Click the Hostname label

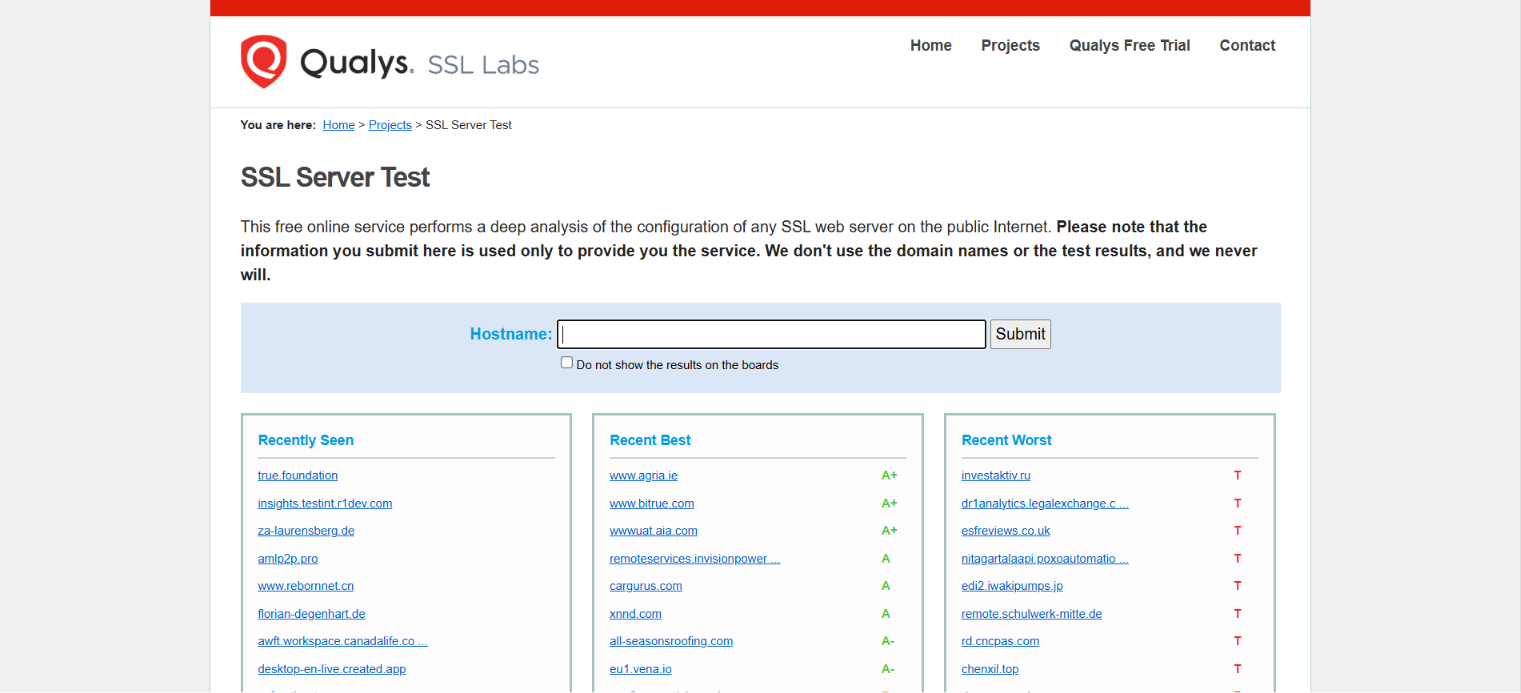tap(510, 334)
